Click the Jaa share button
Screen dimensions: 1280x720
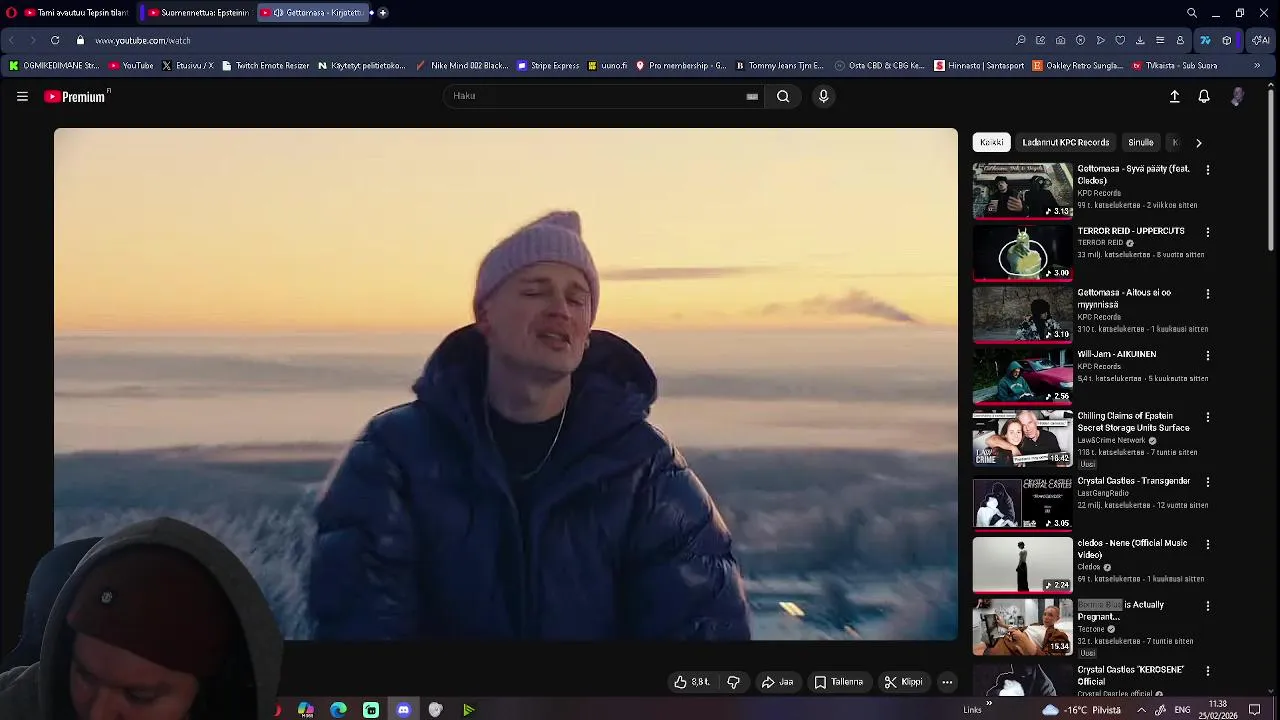coord(777,682)
